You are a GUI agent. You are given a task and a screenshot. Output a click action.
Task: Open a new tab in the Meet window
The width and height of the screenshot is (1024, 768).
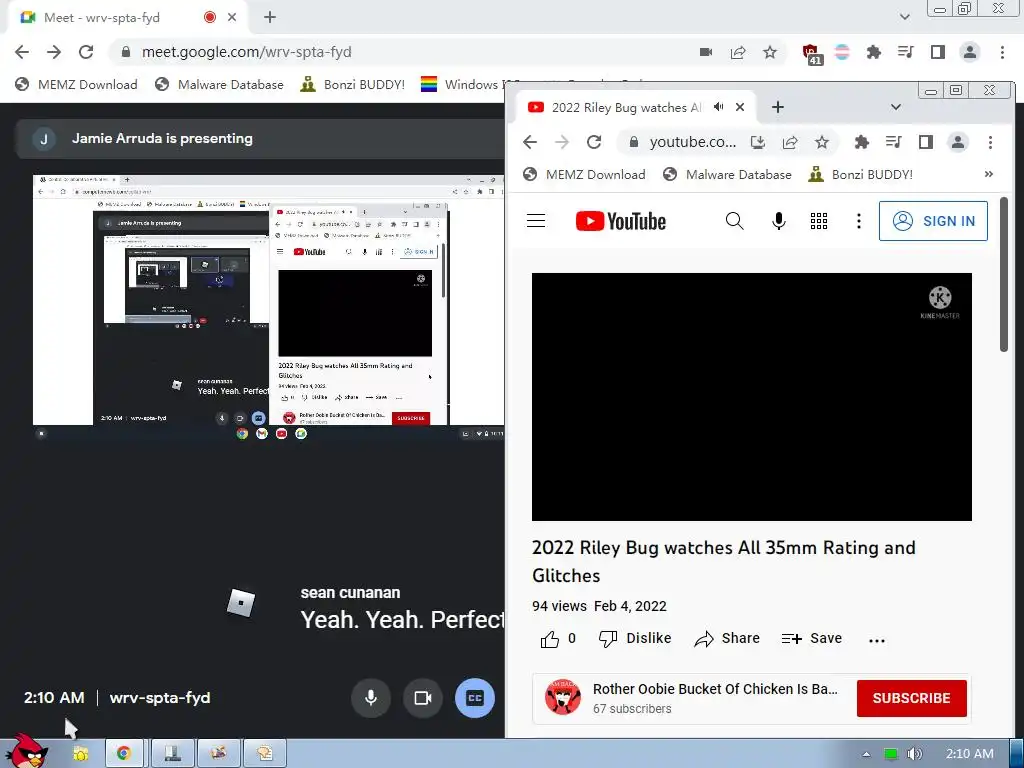(270, 18)
